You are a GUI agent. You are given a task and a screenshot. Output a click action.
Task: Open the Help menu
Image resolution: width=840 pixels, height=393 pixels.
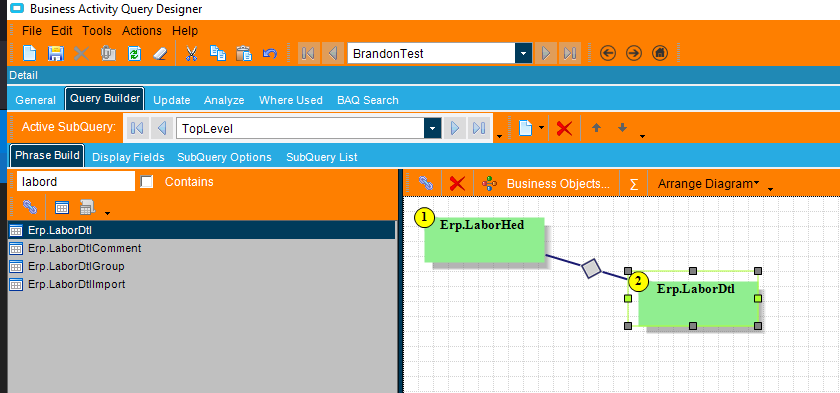[x=185, y=31]
